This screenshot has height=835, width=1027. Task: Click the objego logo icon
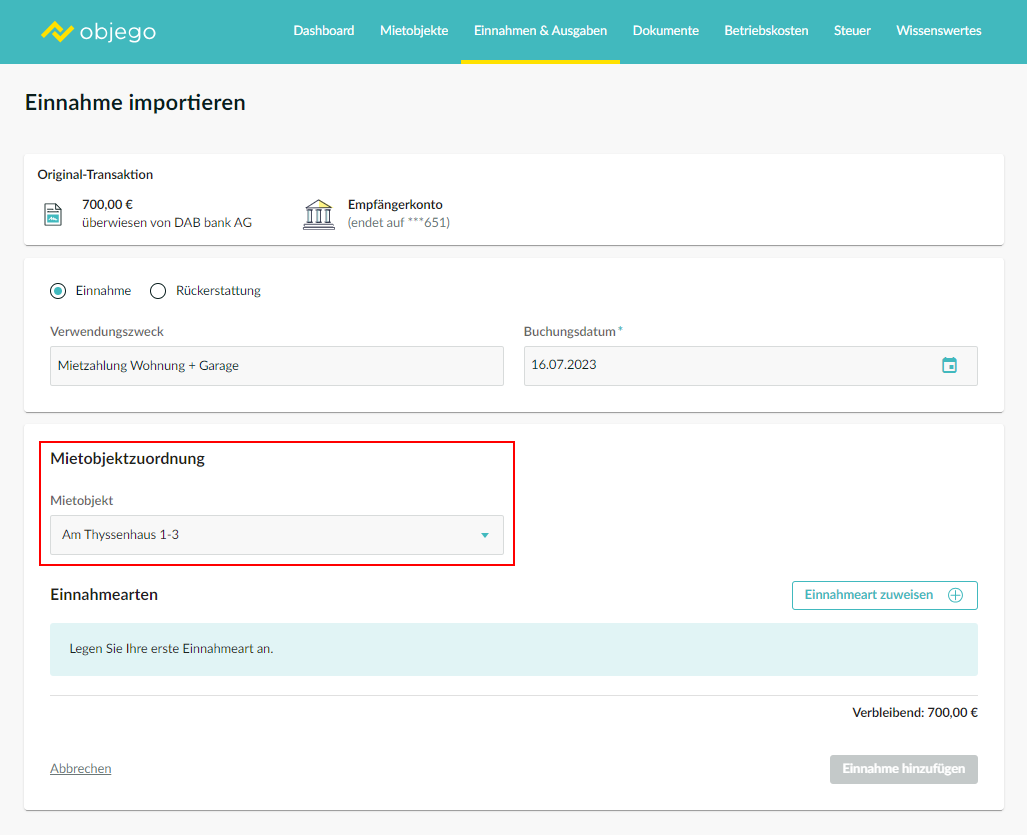pyautogui.click(x=57, y=31)
